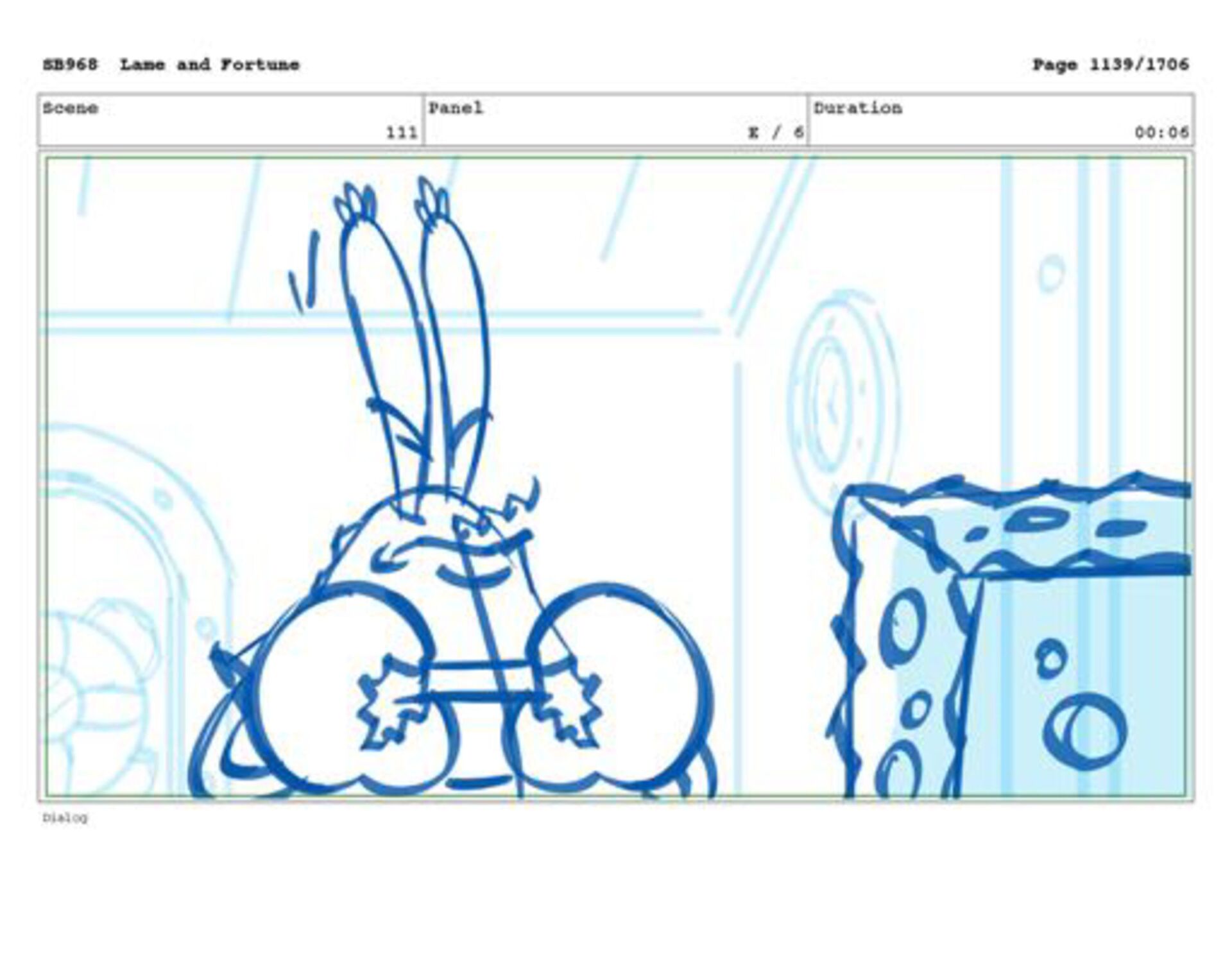Click the panel value 'E / 6'
This screenshot has height=954, width=1232.
776,133
